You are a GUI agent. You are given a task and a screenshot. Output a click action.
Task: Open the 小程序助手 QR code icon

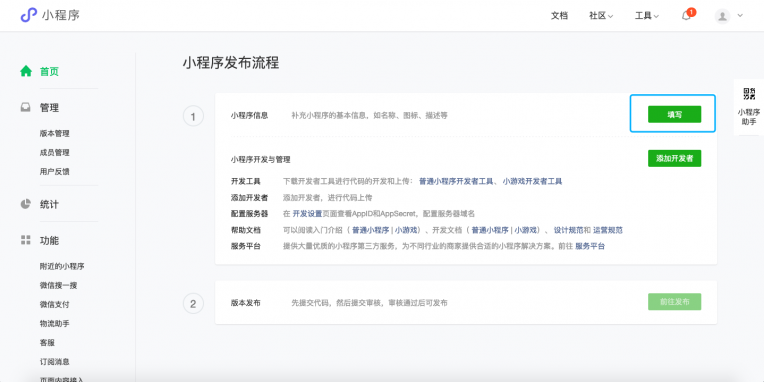tap(749, 94)
